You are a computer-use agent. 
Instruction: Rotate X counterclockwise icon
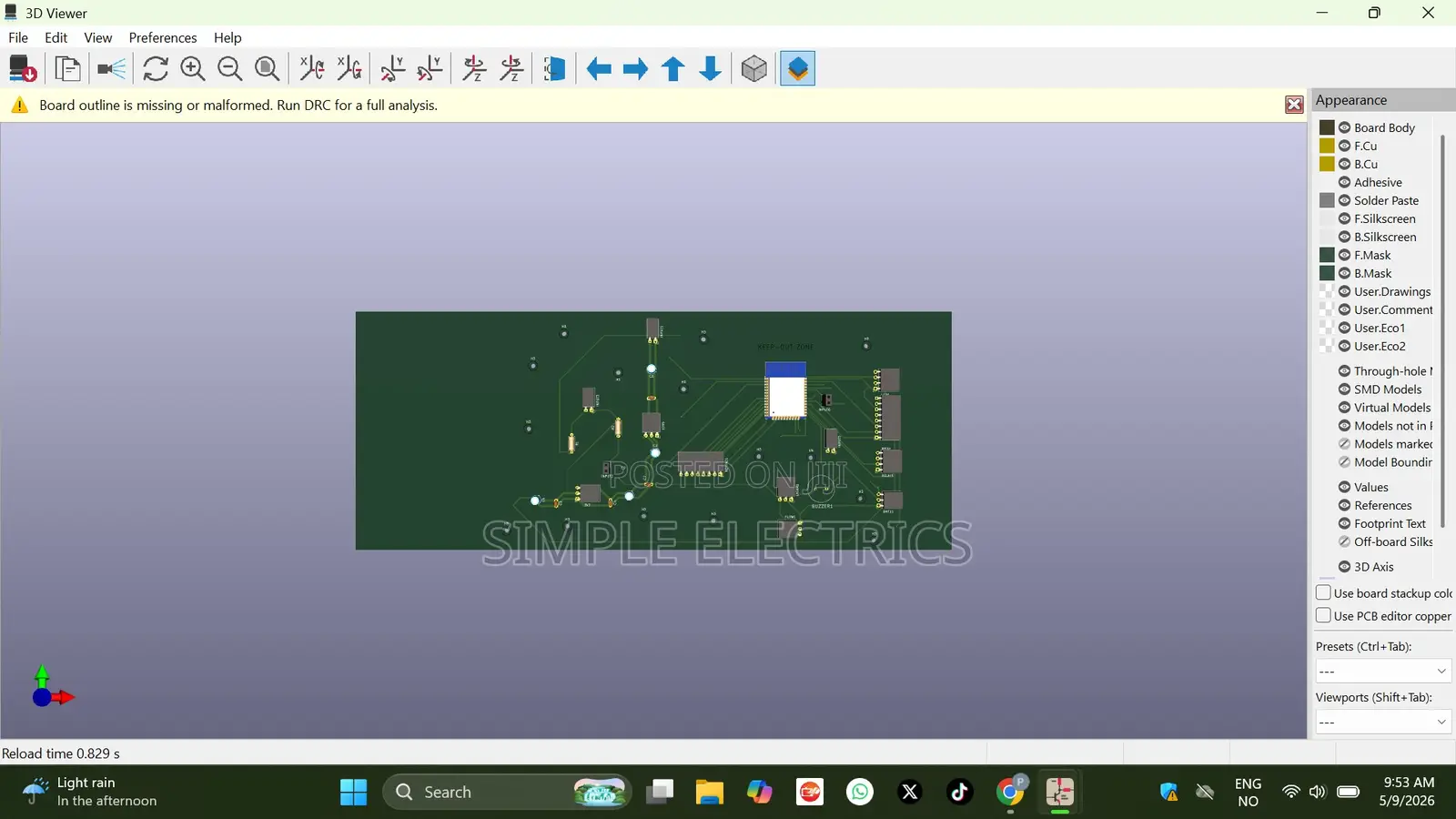click(x=349, y=69)
